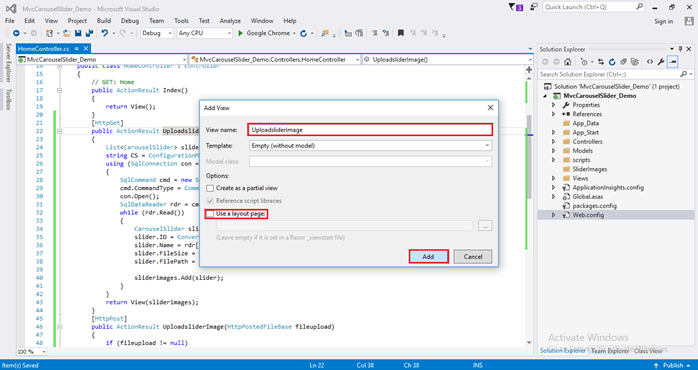The height and width of the screenshot is (370, 698).
Task: Click the Home icon in Solution Explorer
Action: coord(568,62)
